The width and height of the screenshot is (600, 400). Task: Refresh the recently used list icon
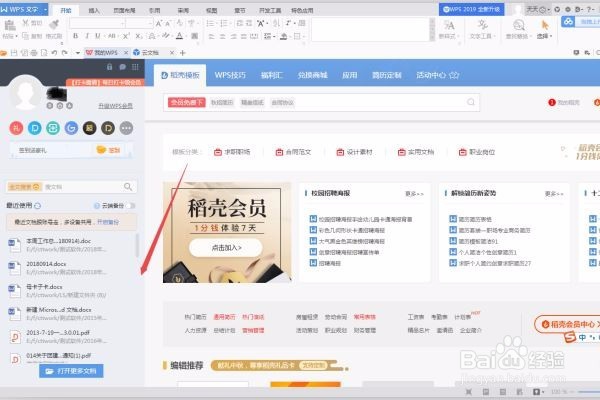tap(38, 206)
